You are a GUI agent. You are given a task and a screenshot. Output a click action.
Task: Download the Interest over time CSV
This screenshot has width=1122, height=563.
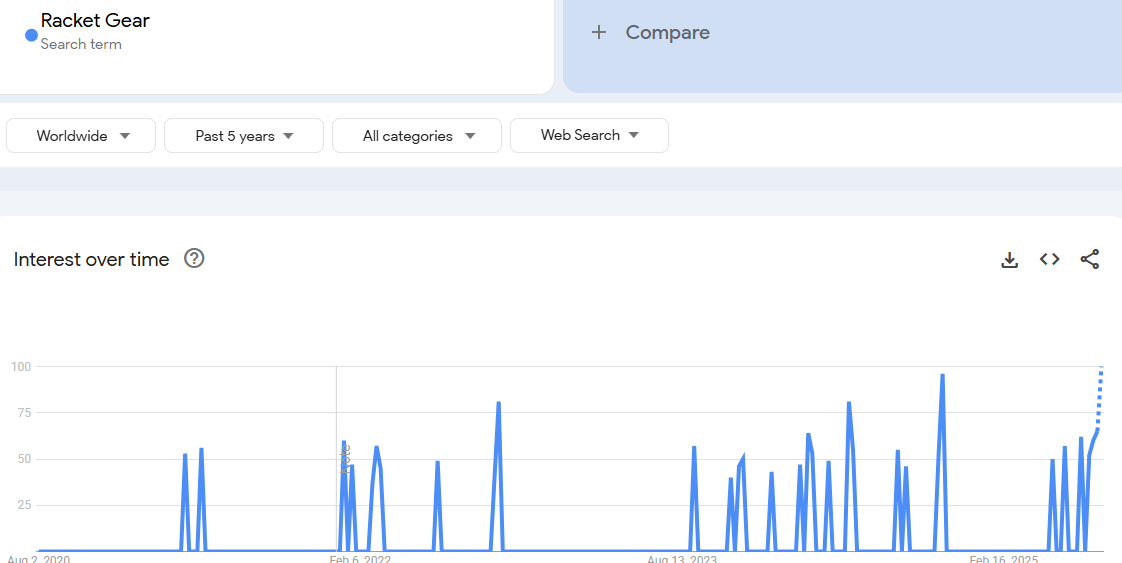[1009, 260]
